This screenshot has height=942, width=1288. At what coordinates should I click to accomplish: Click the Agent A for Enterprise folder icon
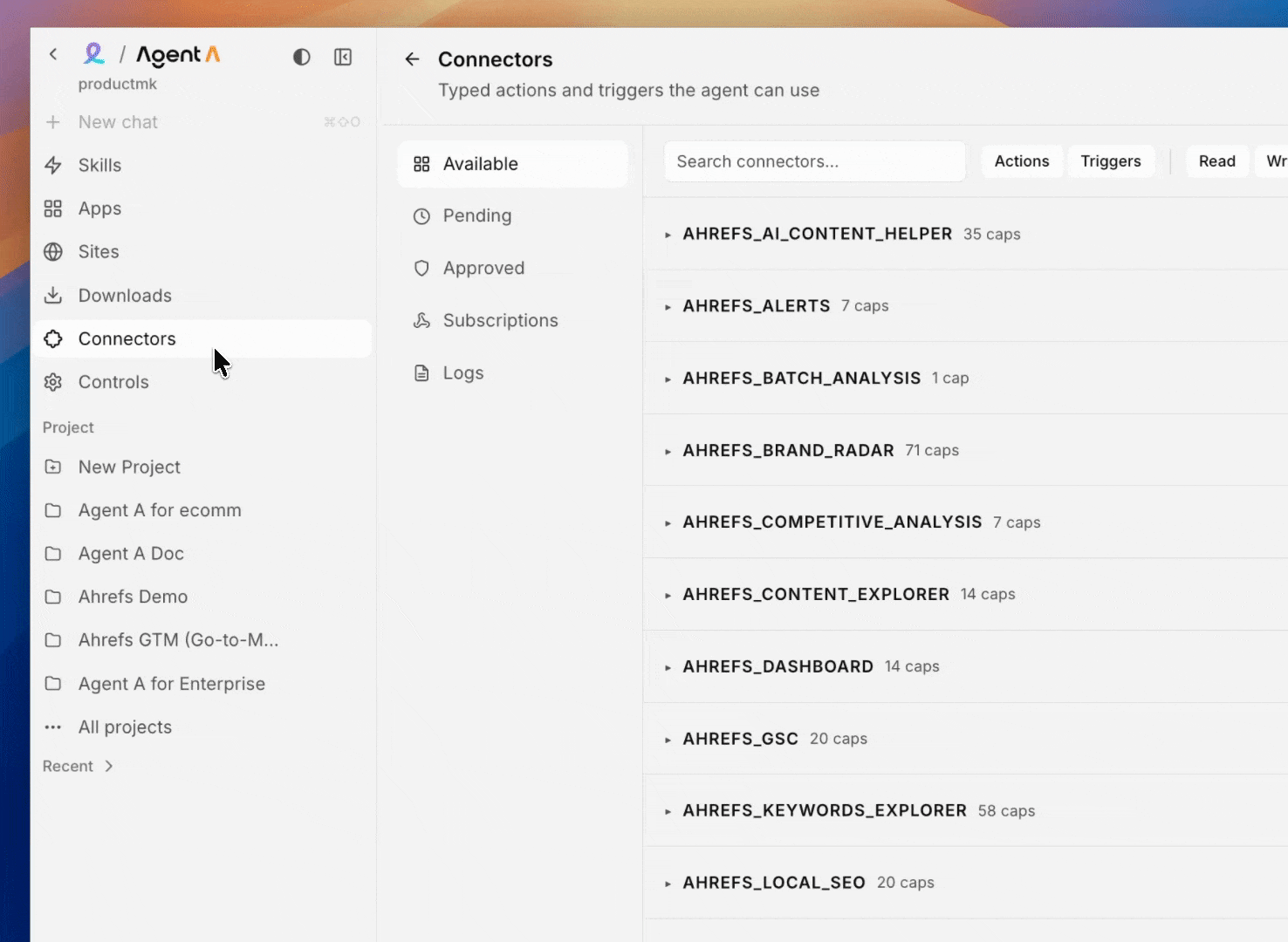53,684
